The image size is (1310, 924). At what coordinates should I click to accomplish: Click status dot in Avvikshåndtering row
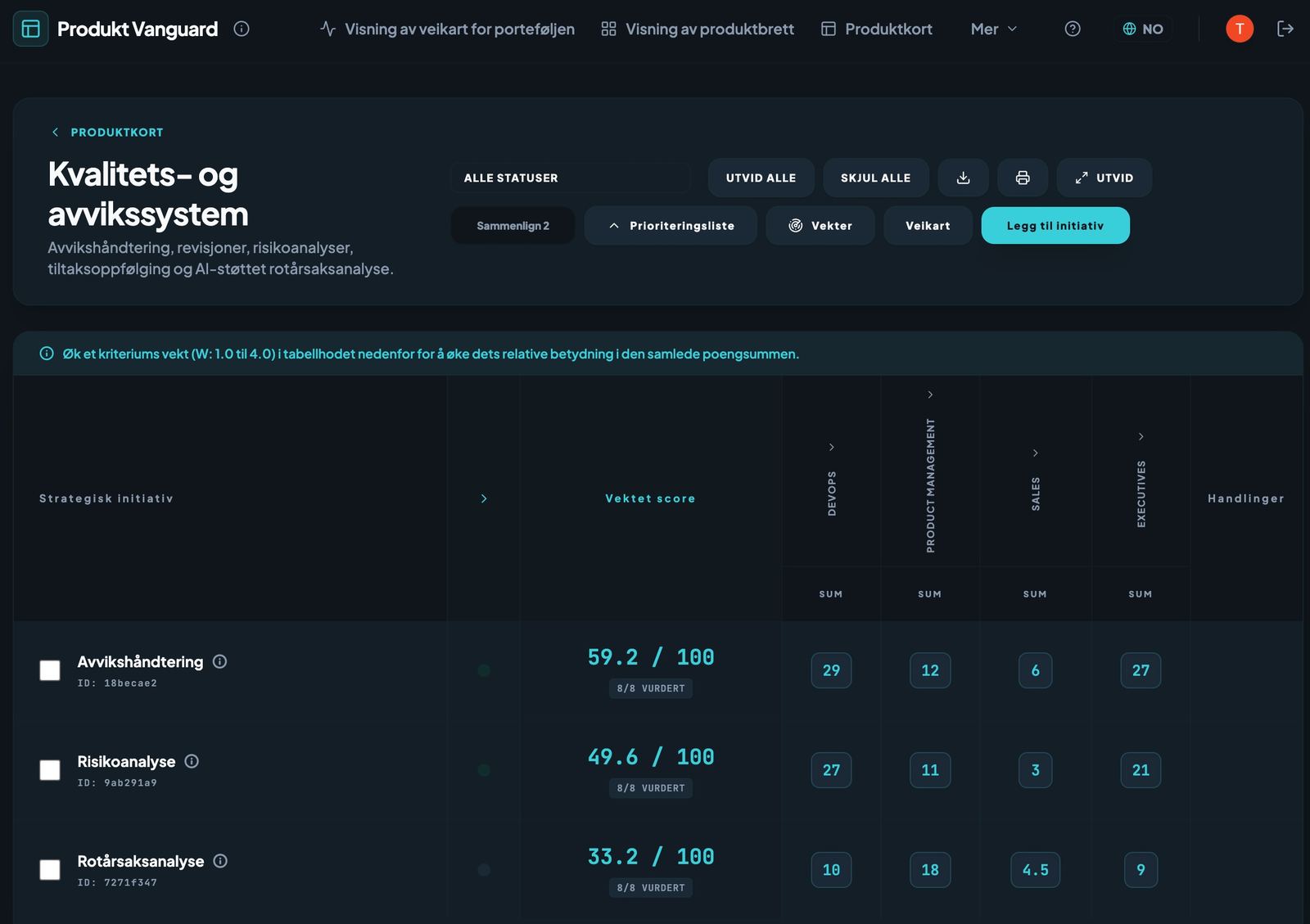pos(484,670)
